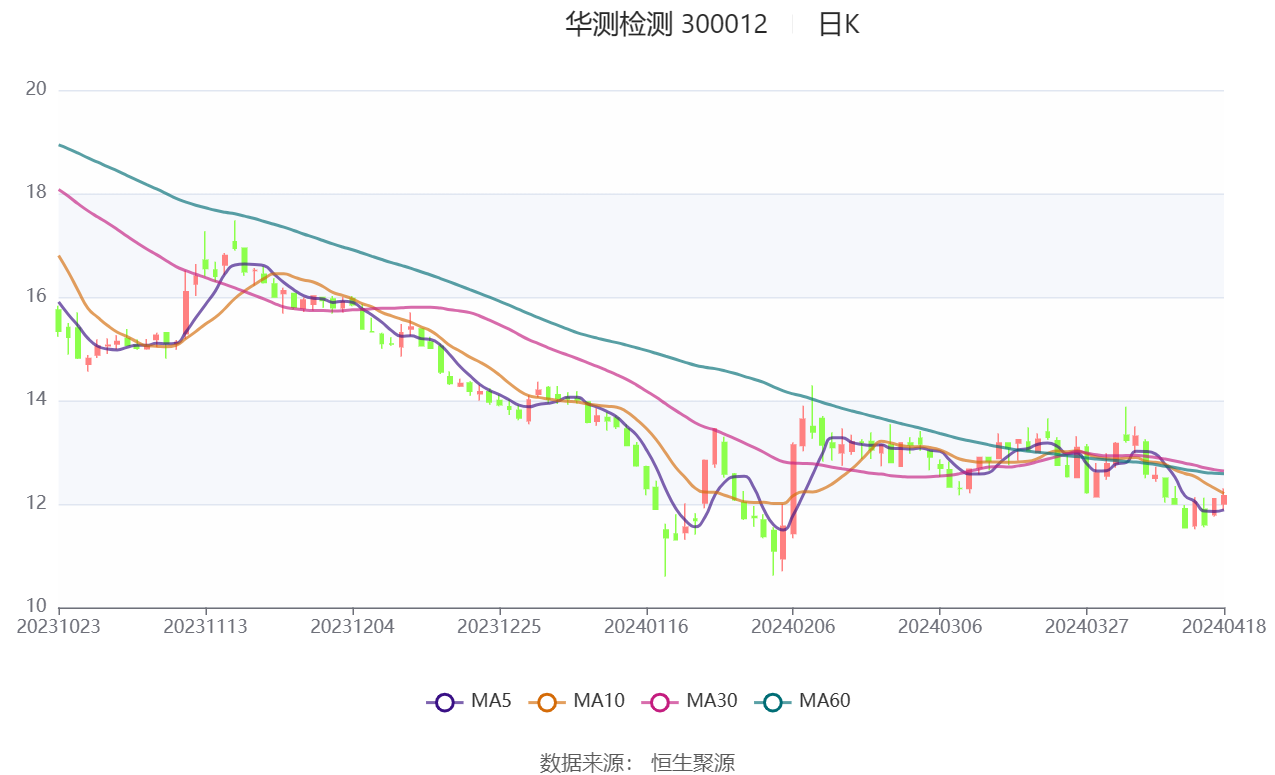Click y-axis value 12

pyautogui.click(x=36, y=503)
